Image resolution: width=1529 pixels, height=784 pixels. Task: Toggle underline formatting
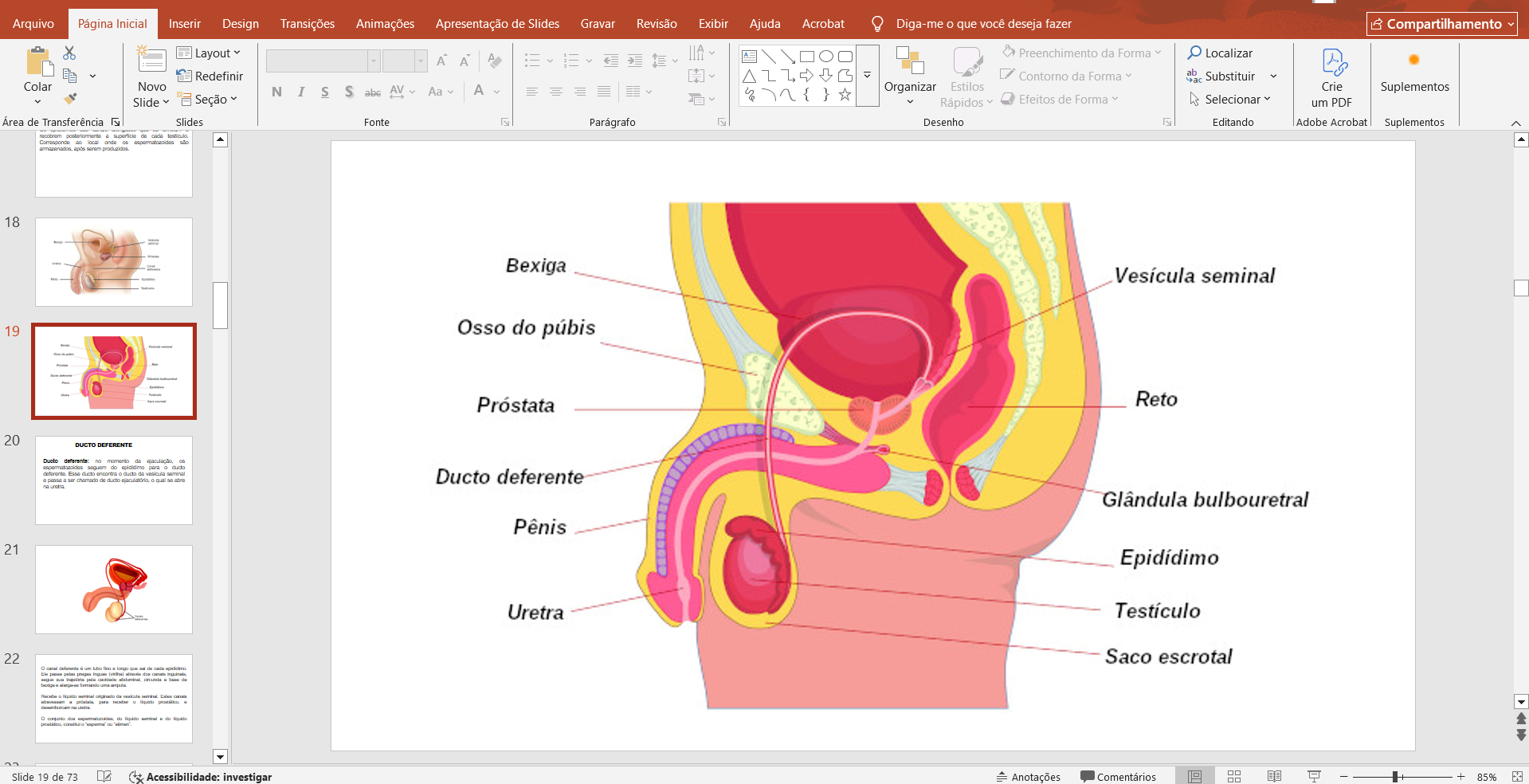click(325, 92)
